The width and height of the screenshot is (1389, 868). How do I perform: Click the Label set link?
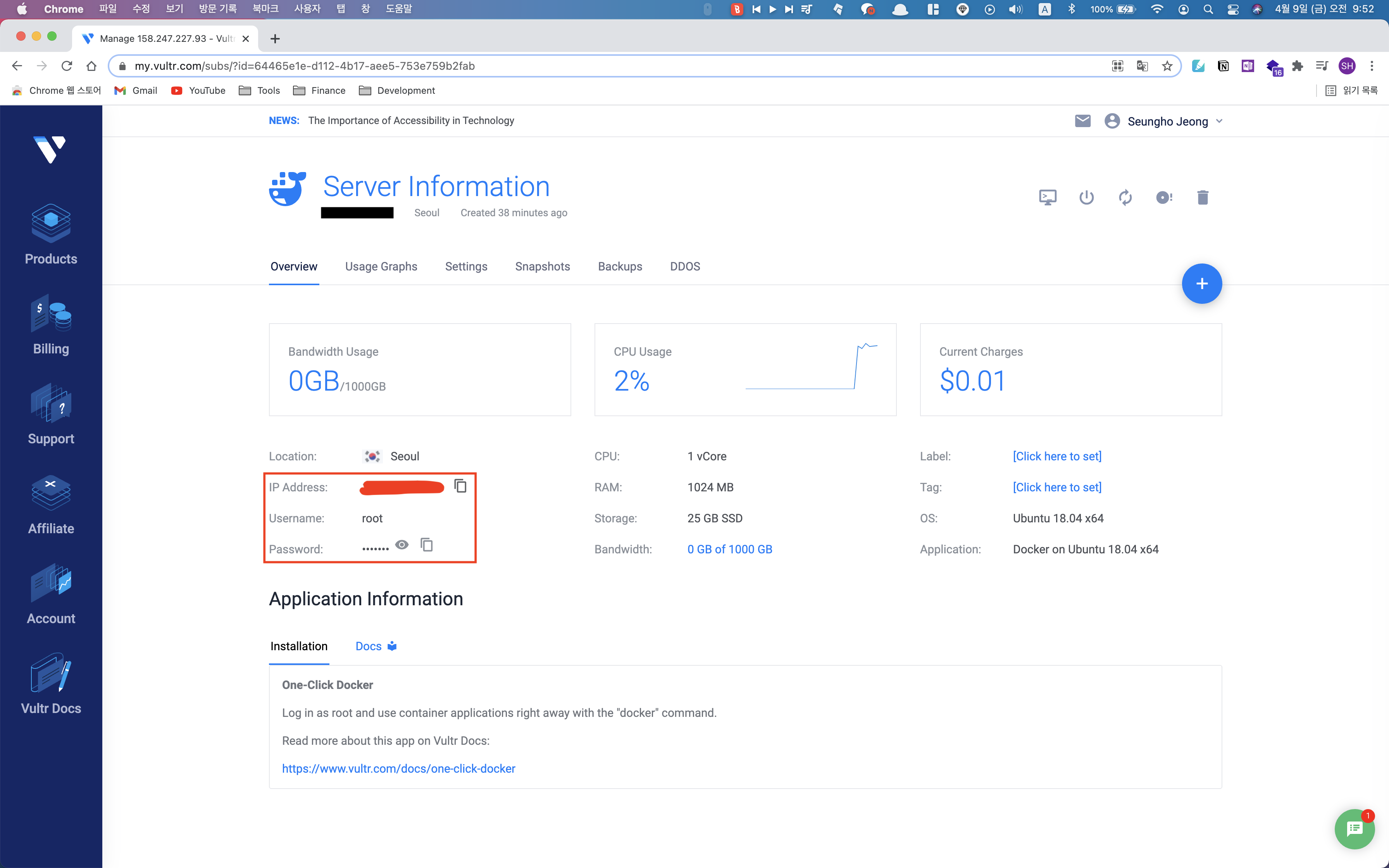(1057, 456)
